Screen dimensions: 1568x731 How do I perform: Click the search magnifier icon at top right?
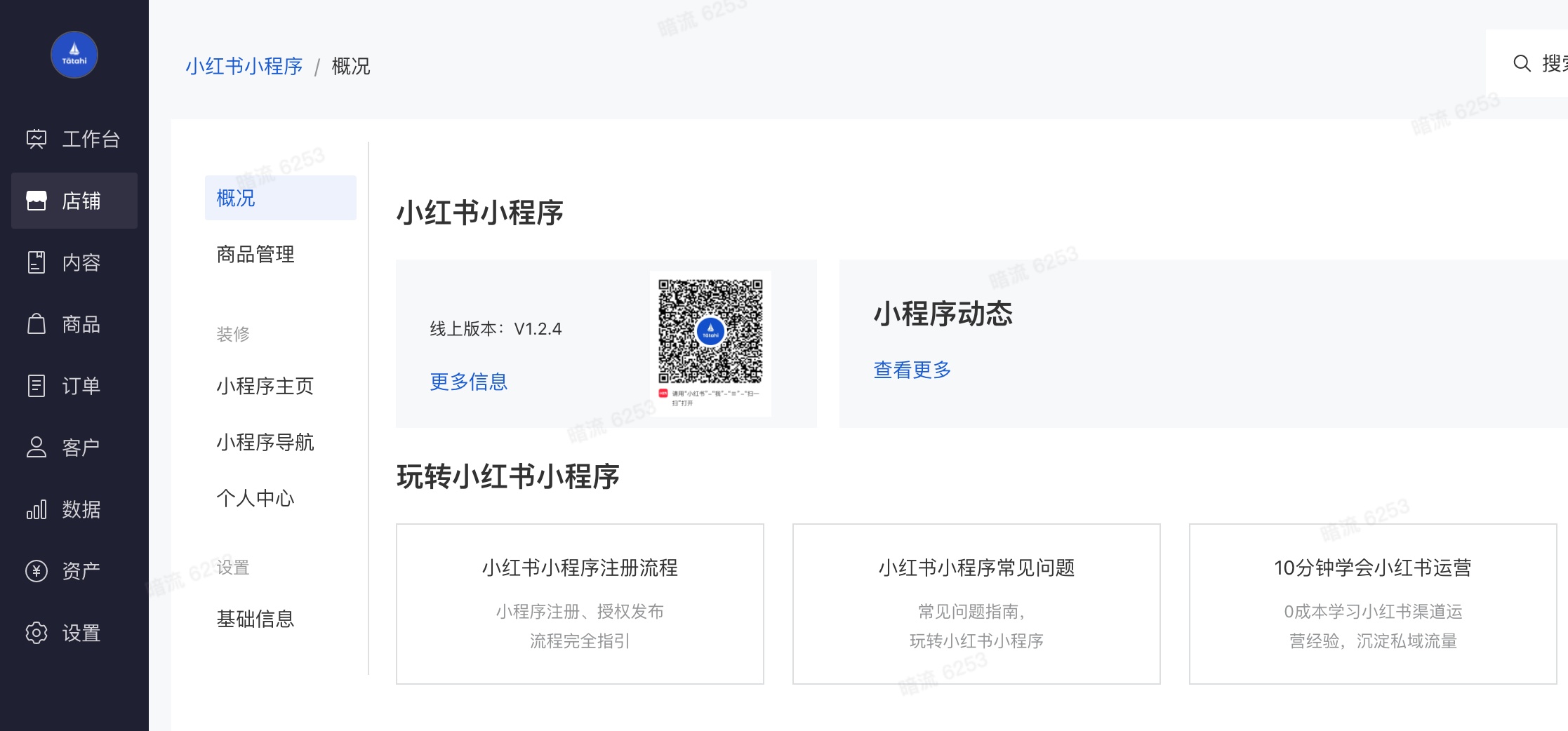click(1521, 64)
